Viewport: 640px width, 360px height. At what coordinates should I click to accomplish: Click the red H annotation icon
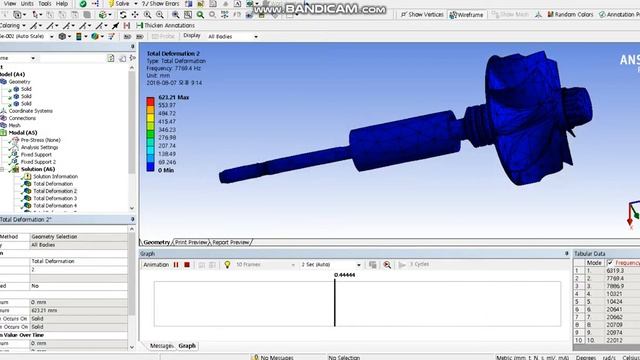[127, 25]
